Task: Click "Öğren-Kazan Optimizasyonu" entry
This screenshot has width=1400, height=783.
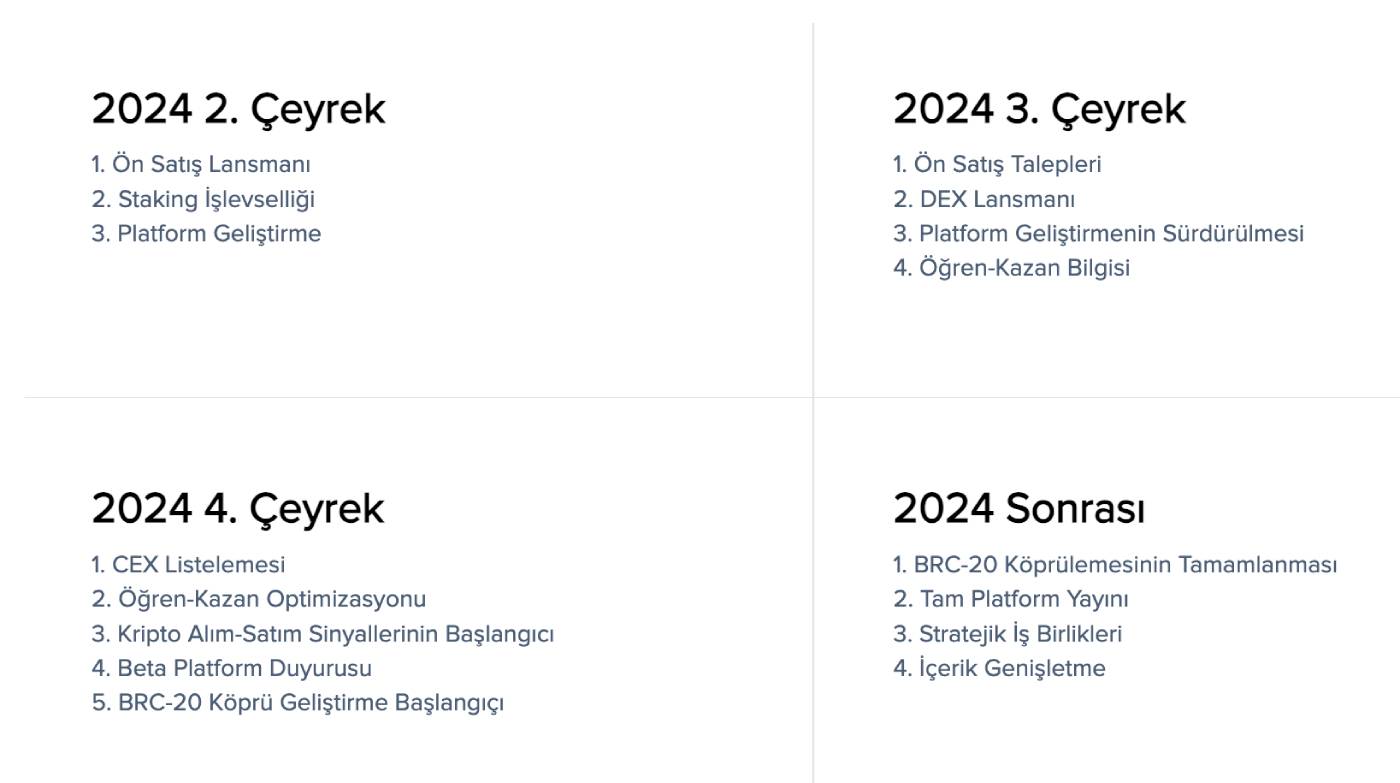Action: (272, 599)
